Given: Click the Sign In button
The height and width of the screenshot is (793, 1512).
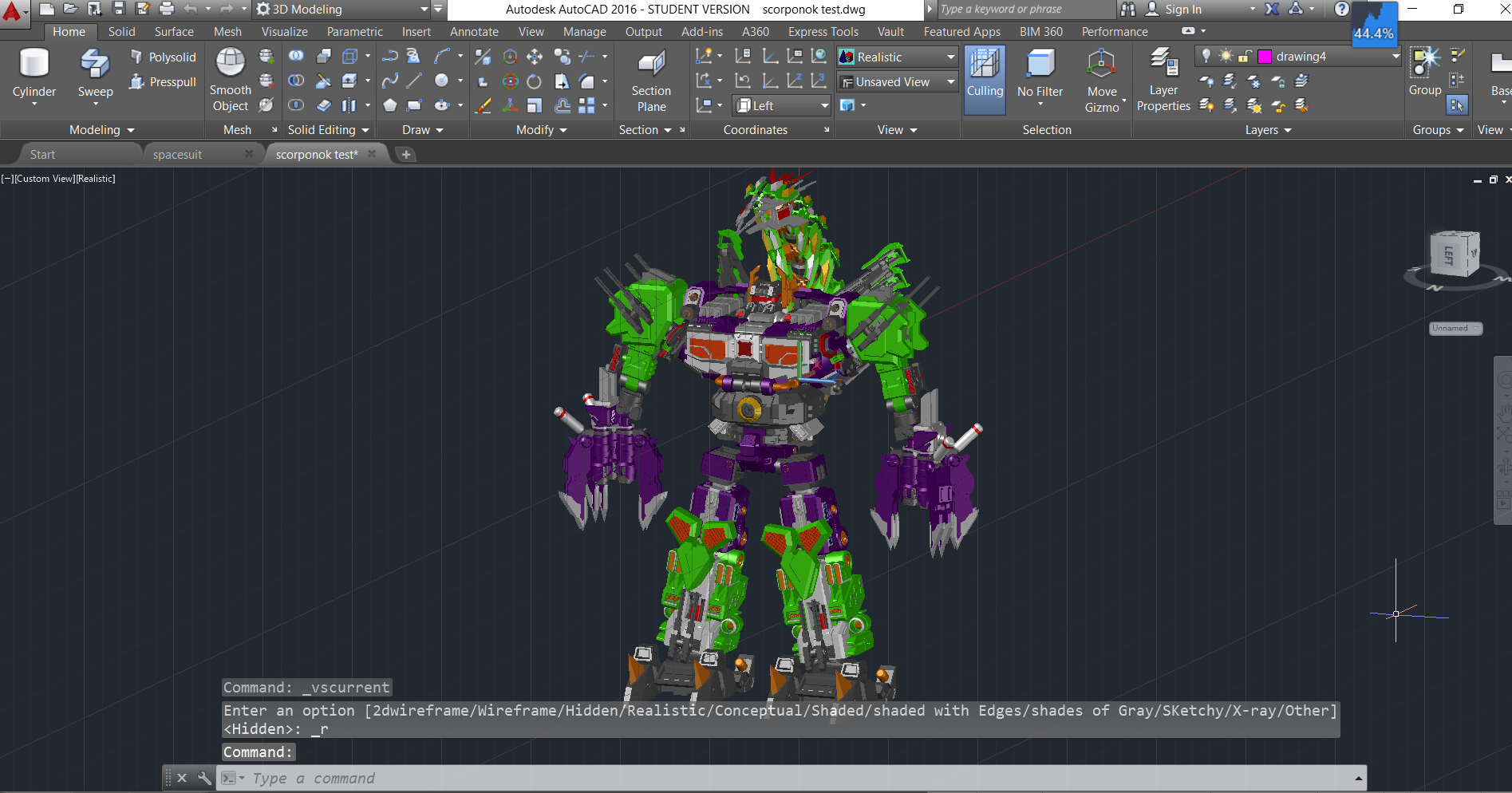Looking at the screenshot, I should (1182, 10).
